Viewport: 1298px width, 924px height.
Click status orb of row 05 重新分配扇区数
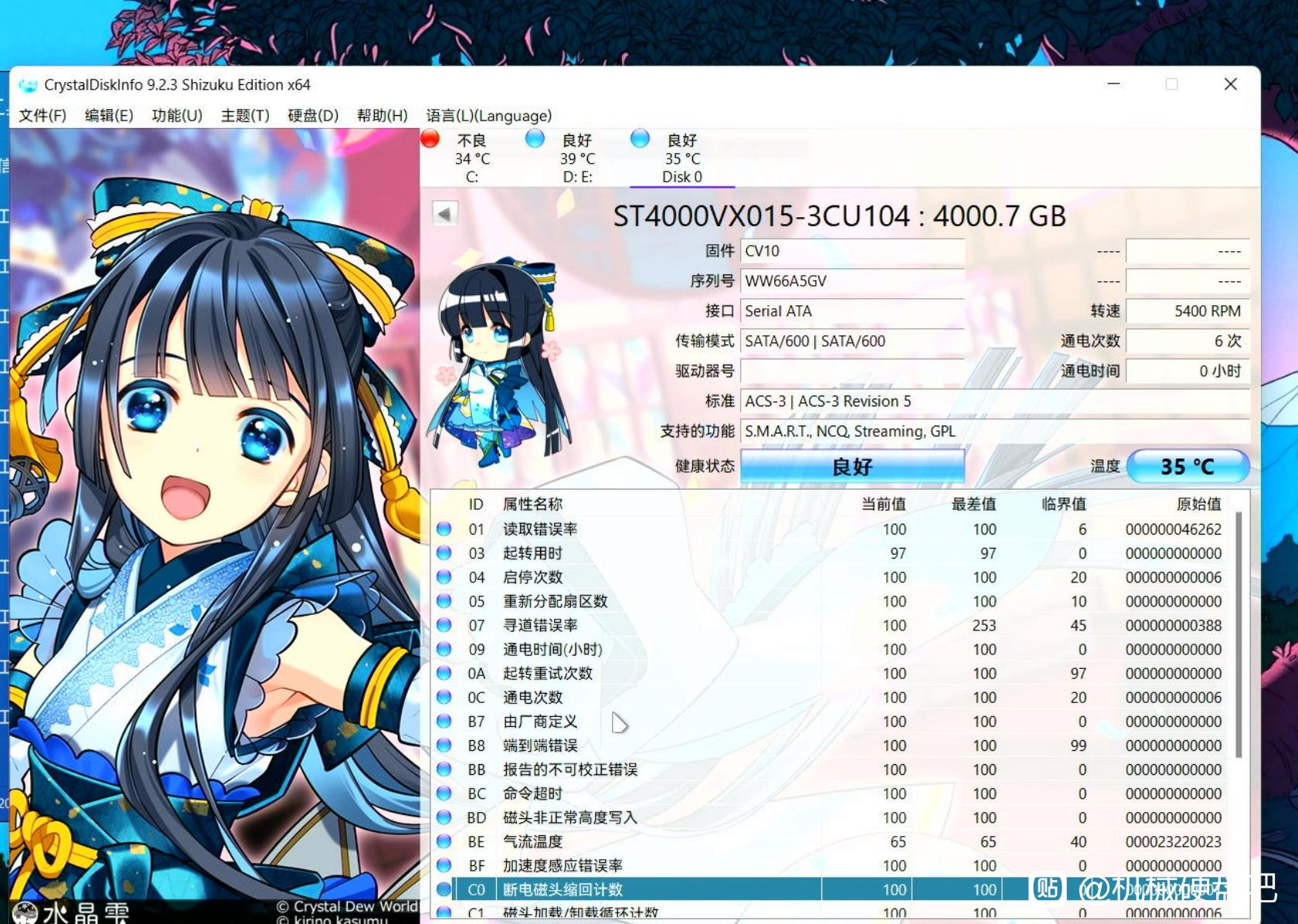[443, 601]
